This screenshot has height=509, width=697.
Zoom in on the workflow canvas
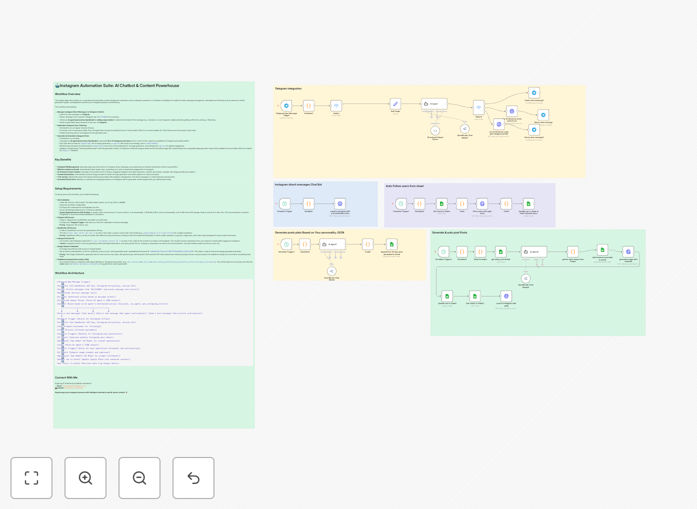pyautogui.click(x=85, y=478)
